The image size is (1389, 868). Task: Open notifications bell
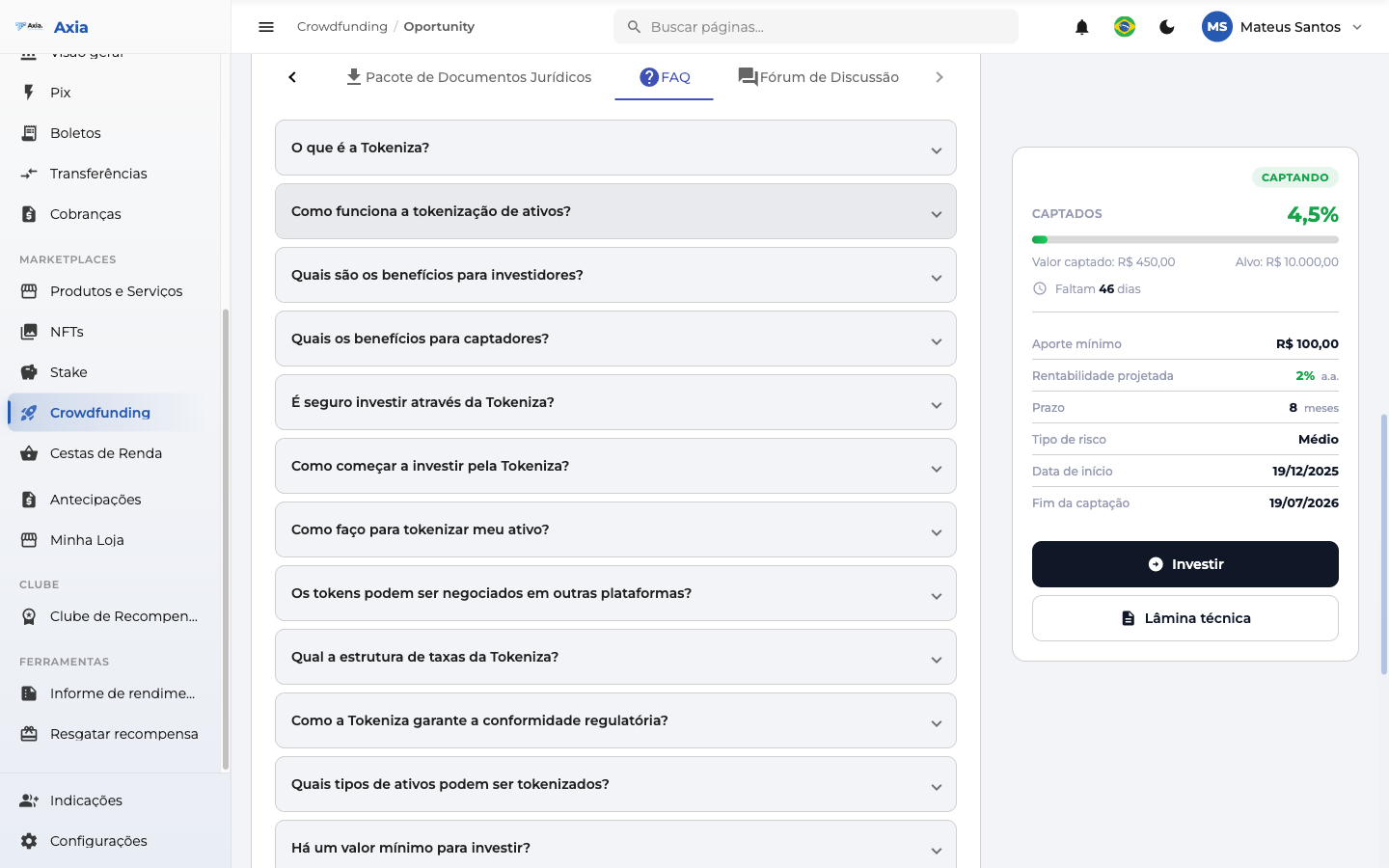(1082, 27)
